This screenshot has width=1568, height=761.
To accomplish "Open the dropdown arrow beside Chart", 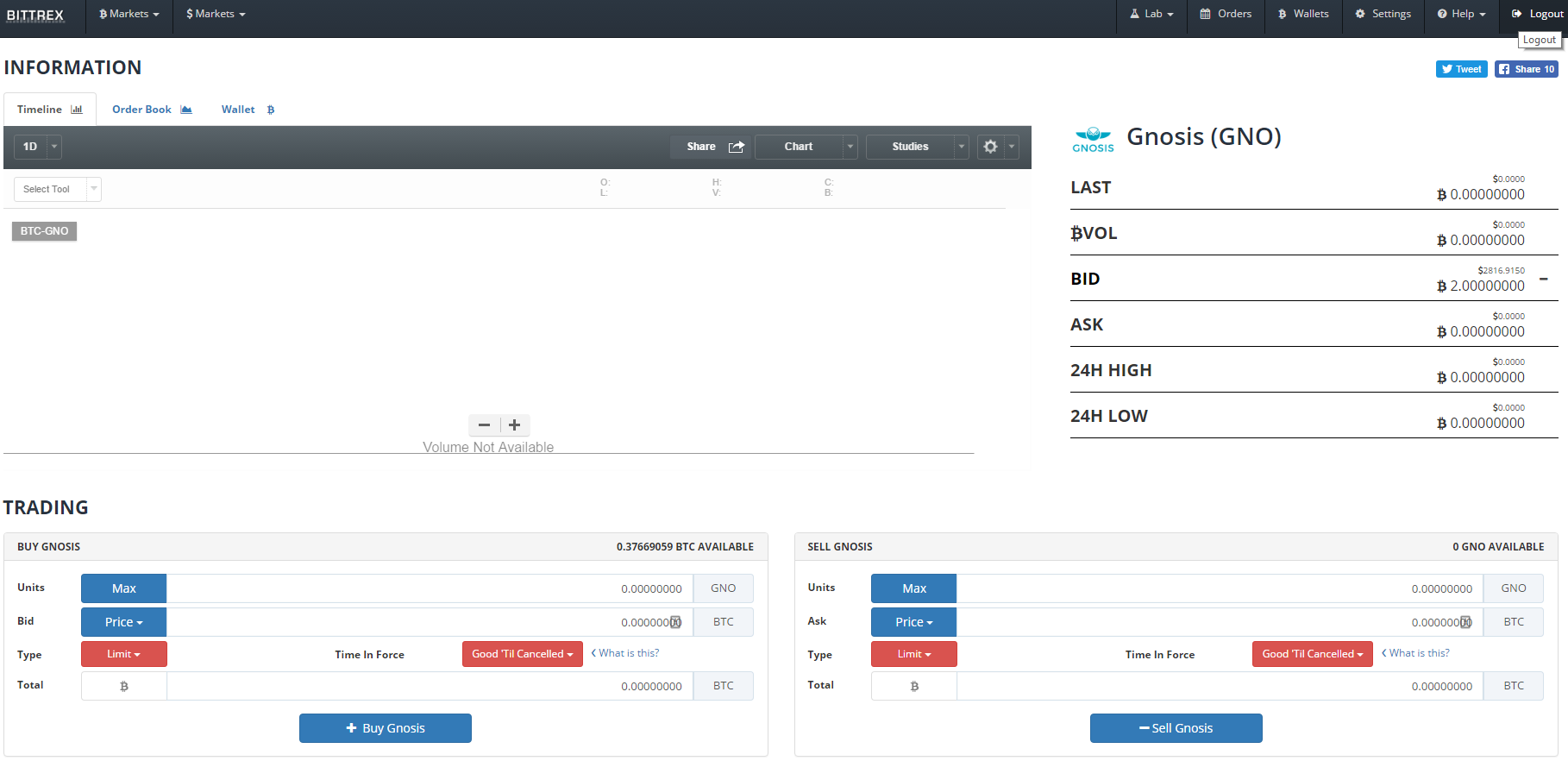I will tap(850, 147).
